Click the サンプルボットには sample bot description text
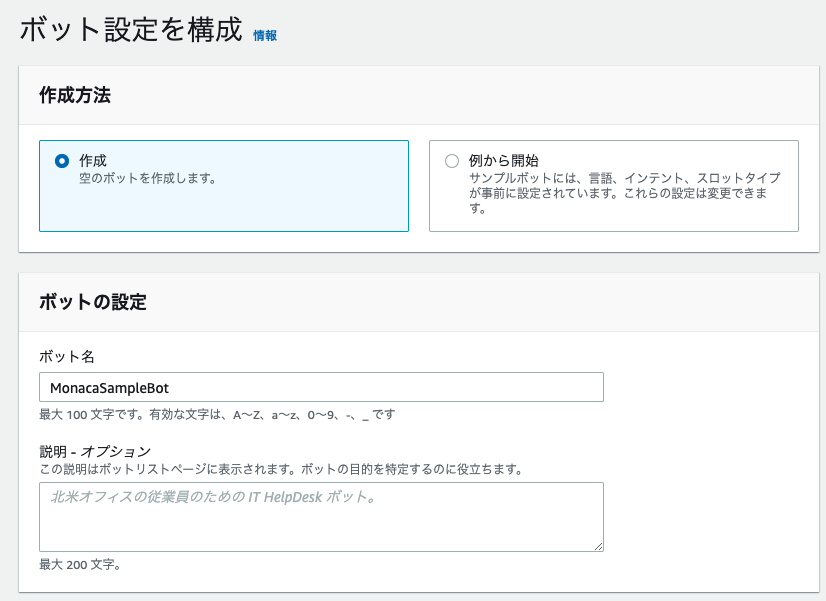 (624, 193)
